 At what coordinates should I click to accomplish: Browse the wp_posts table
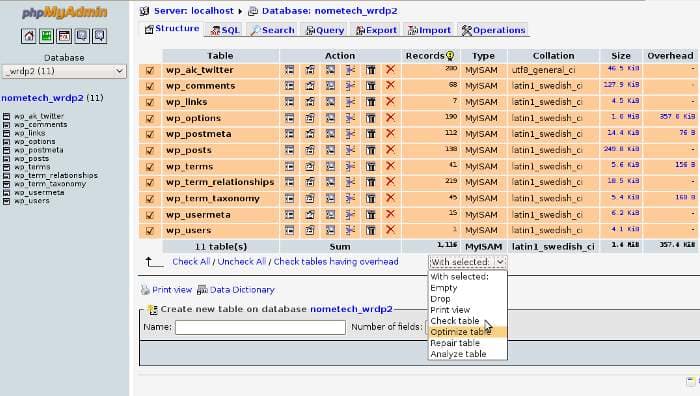click(289, 150)
